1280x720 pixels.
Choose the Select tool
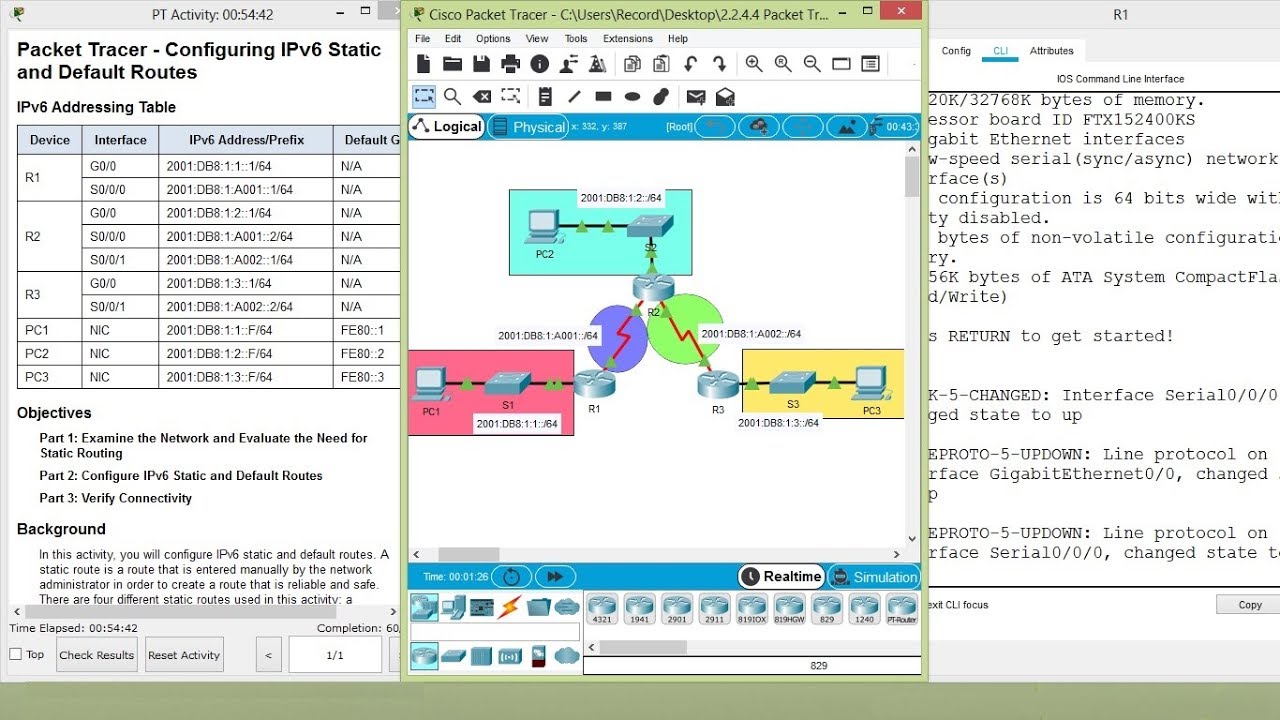tap(424, 96)
